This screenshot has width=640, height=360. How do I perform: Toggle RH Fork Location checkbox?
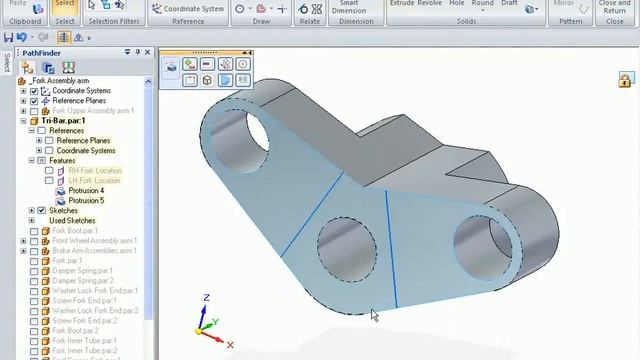[x=49, y=171]
